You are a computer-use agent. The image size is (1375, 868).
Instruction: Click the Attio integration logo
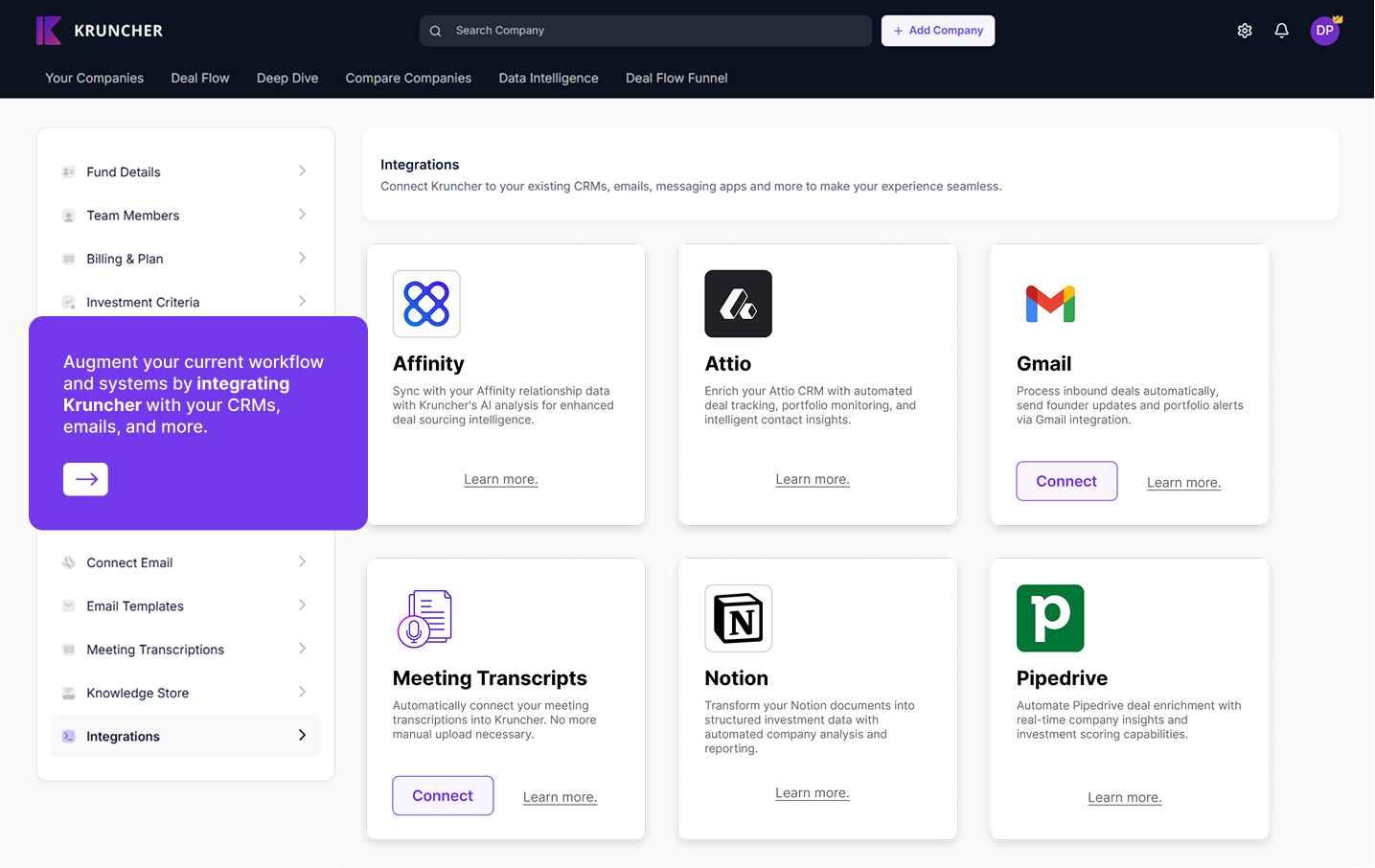pos(738,304)
